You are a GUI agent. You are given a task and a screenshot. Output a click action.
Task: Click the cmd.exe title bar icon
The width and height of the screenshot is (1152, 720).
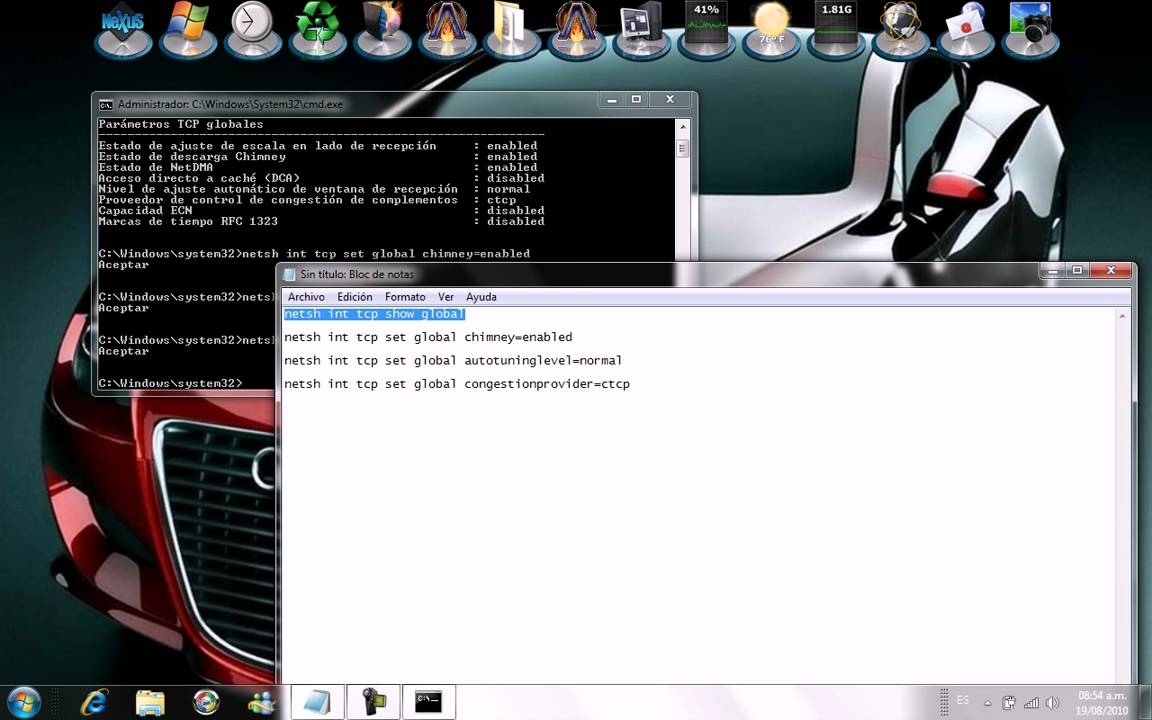(x=106, y=104)
